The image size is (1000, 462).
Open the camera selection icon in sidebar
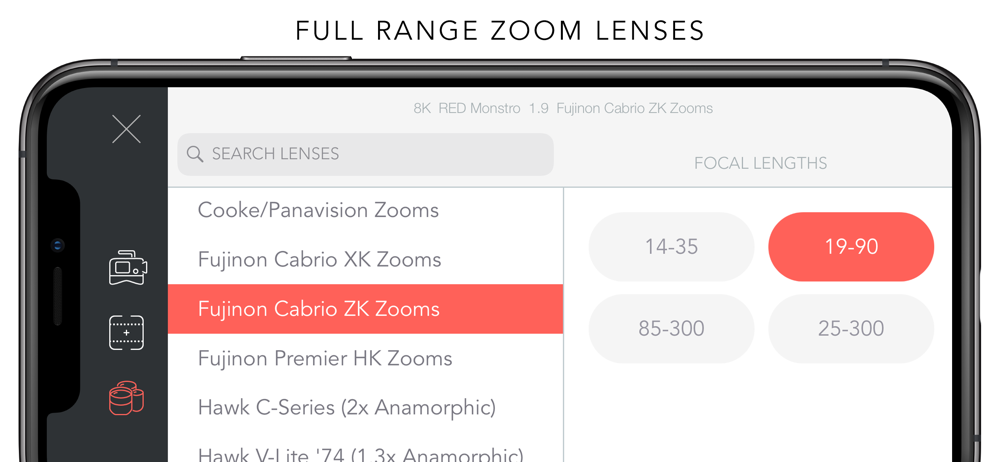click(128, 267)
